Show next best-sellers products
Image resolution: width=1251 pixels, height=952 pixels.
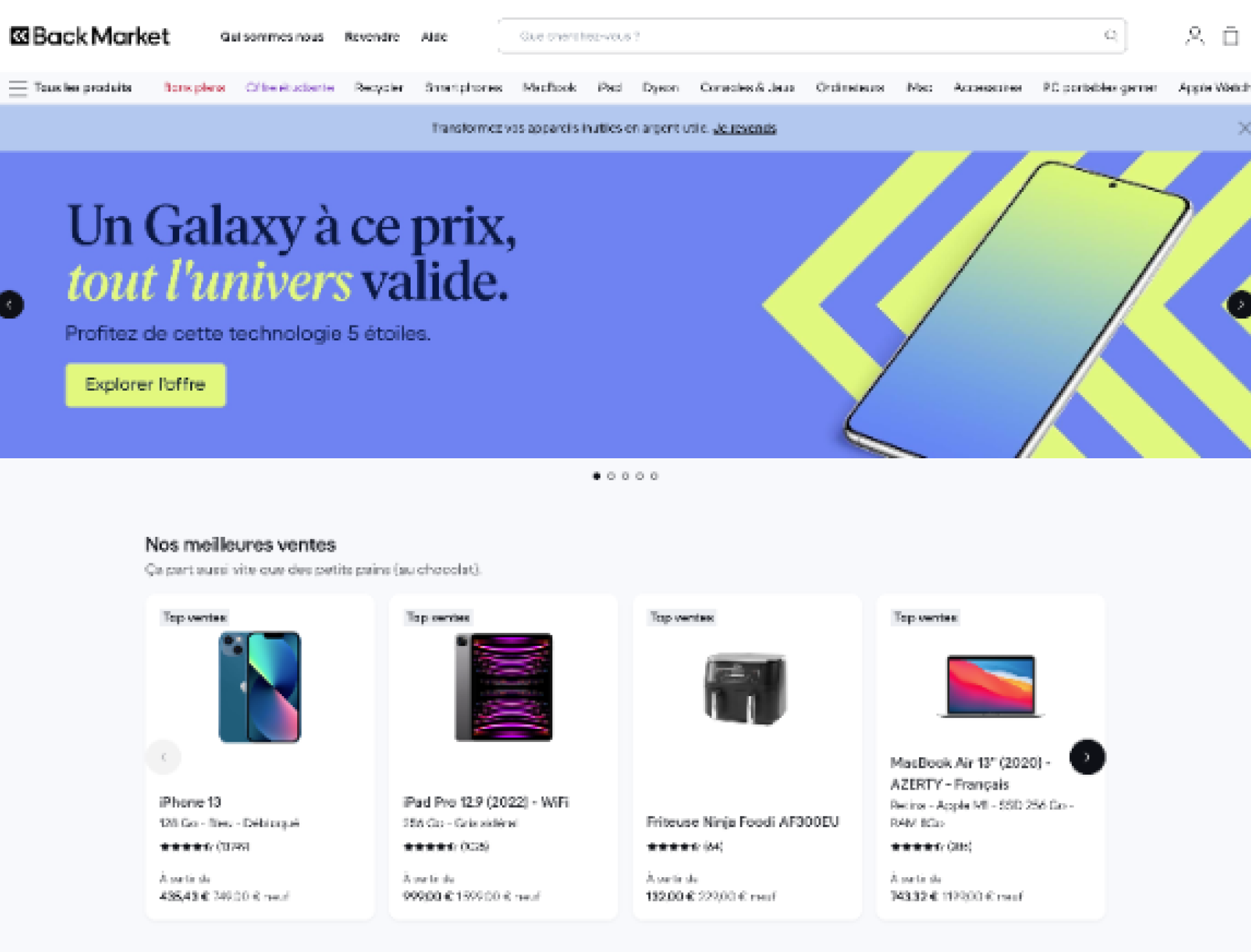pyautogui.click(x=1087, y=757)
